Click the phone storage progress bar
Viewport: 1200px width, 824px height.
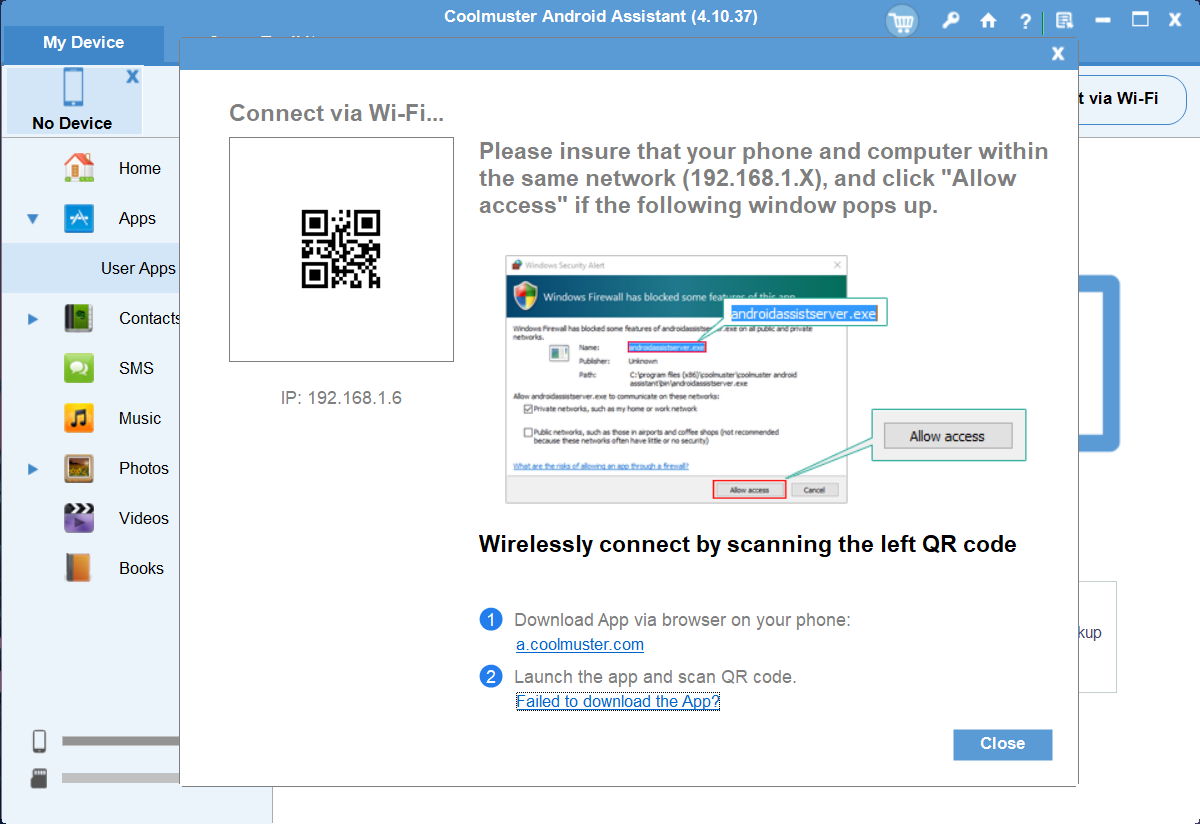pyautogui.click(x=121, y=741)
